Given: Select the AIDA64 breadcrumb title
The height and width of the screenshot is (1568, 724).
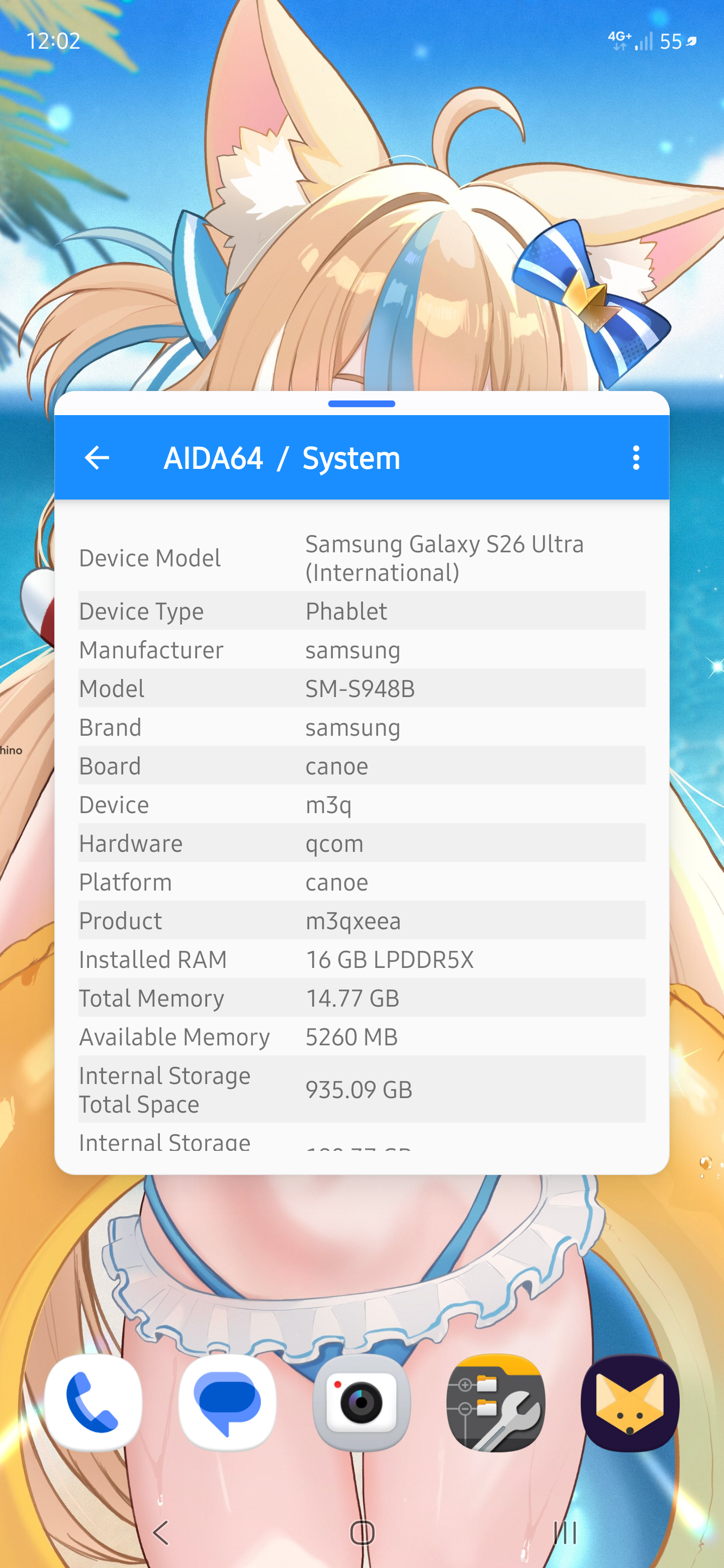Looking at the screenshot, I should click(213, 458).
